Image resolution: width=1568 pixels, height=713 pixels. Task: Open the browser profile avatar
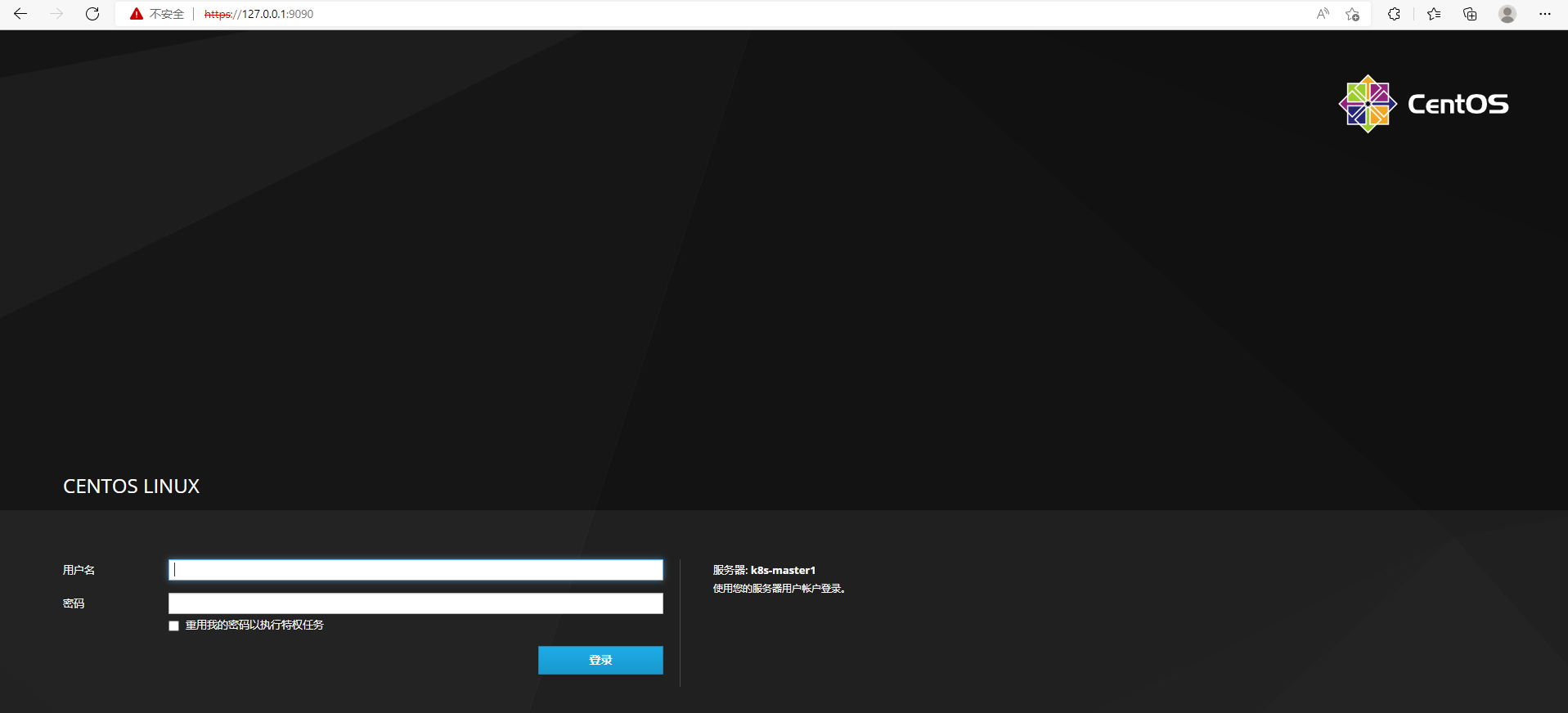1507,14
